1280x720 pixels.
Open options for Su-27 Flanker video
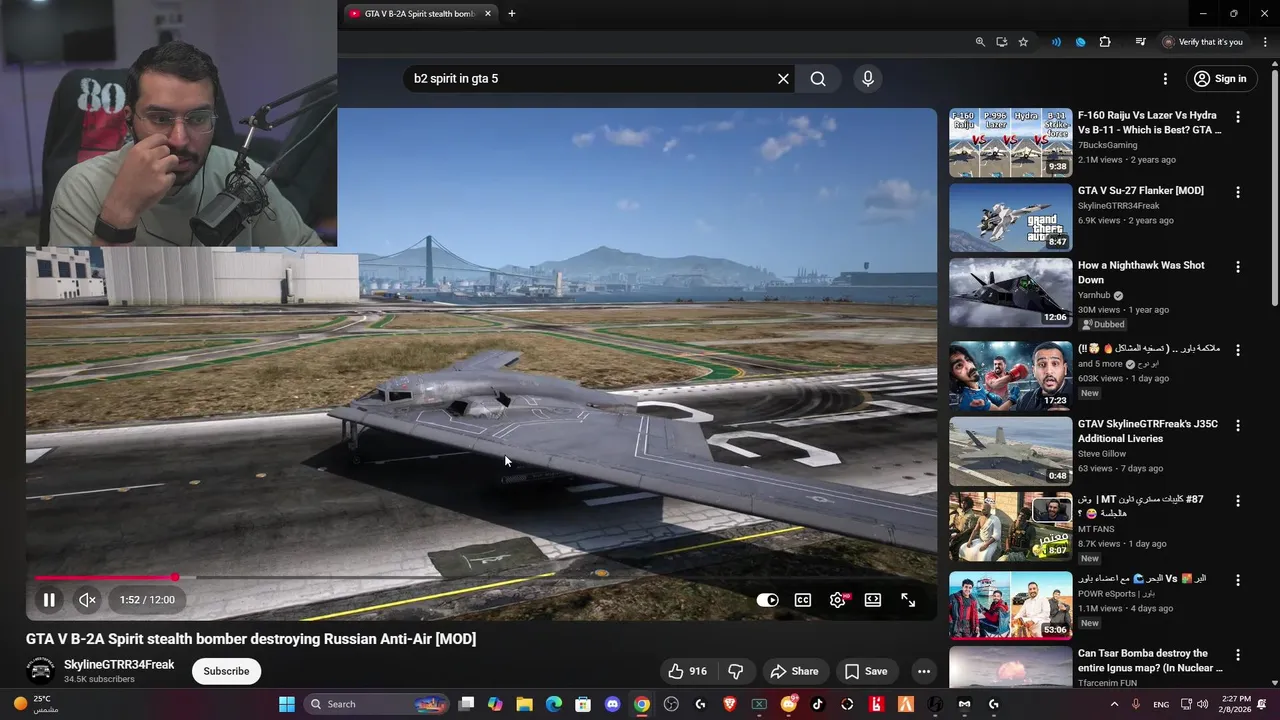point(1238,192)
